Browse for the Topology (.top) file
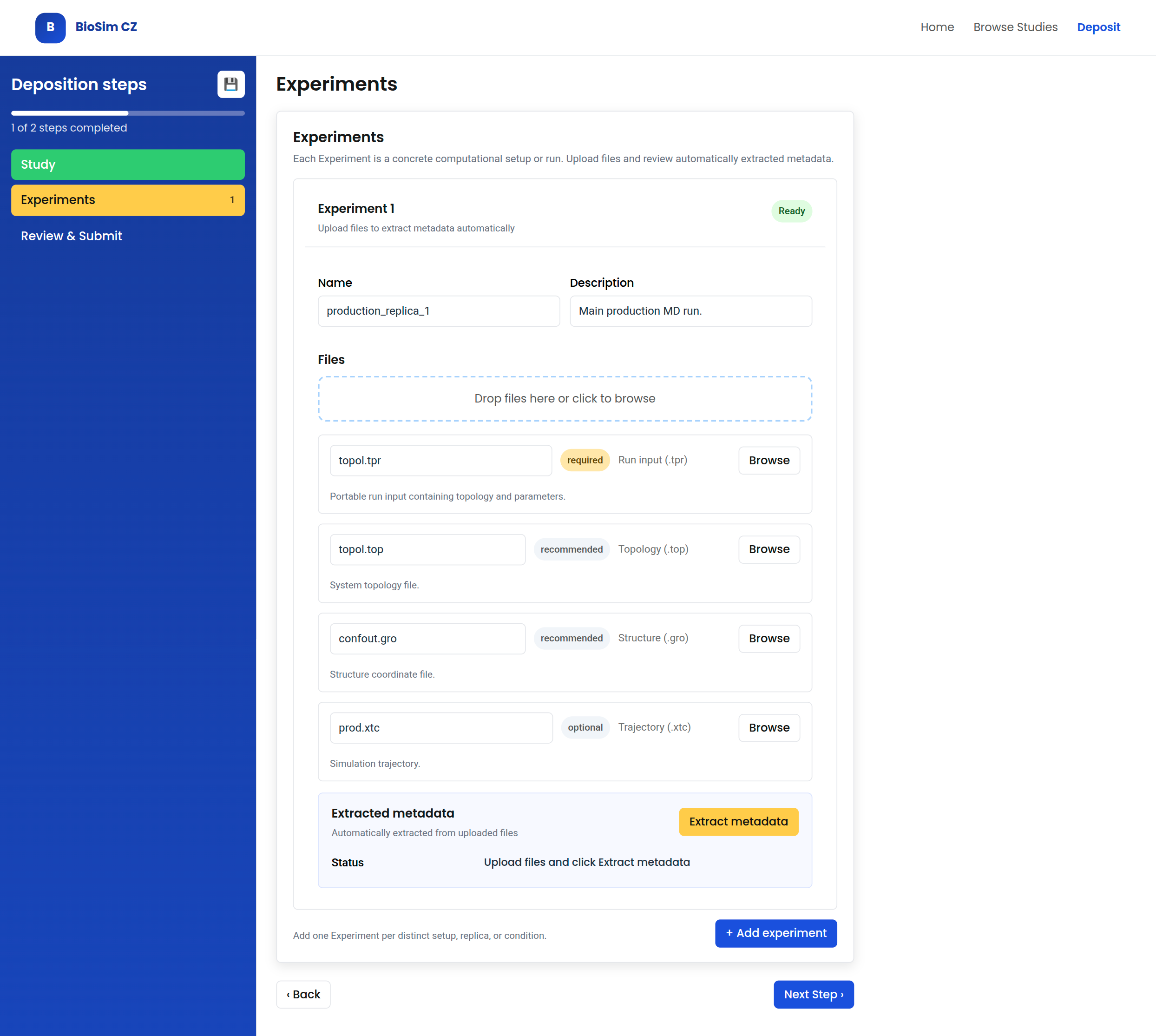1156x1036 pixels. [769, 549]
